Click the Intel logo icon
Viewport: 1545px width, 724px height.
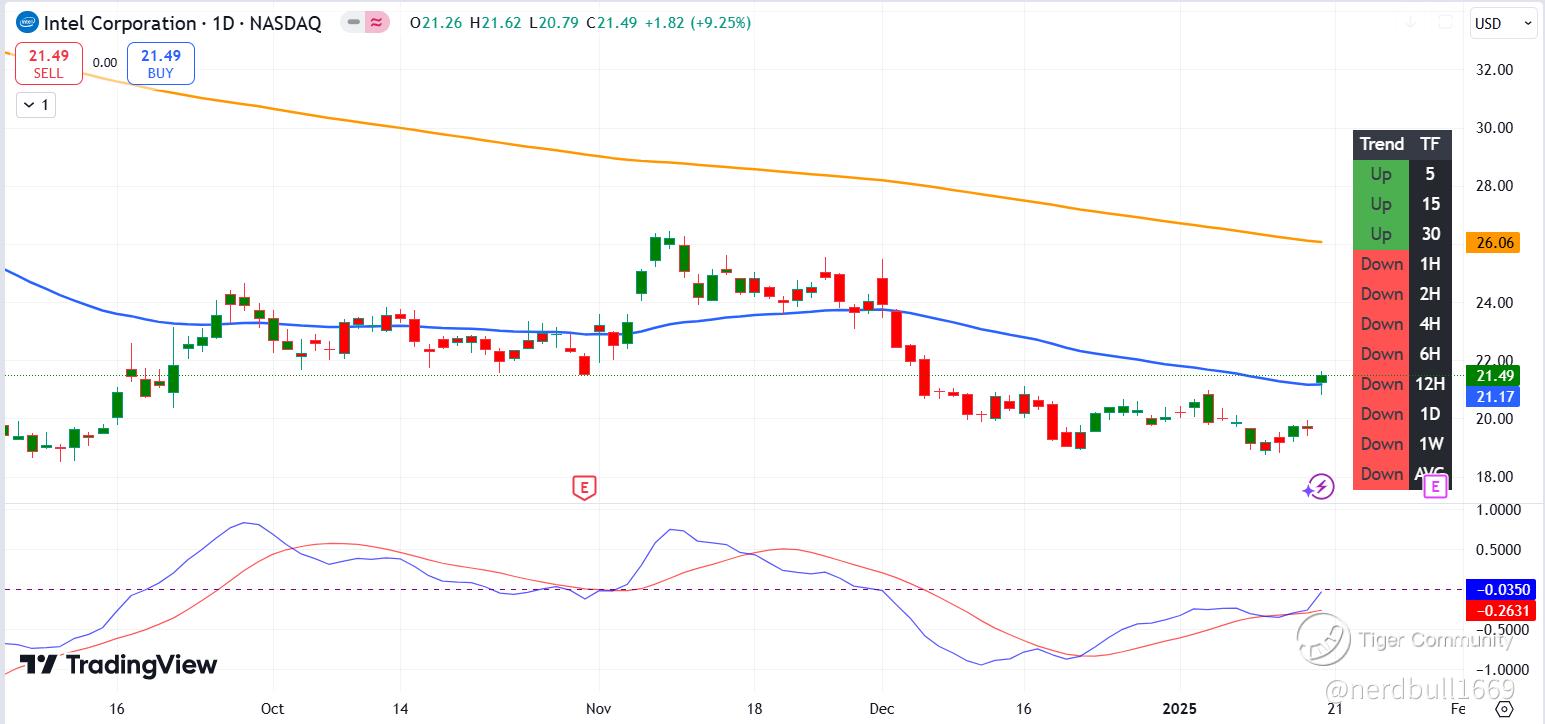(27, 23)
